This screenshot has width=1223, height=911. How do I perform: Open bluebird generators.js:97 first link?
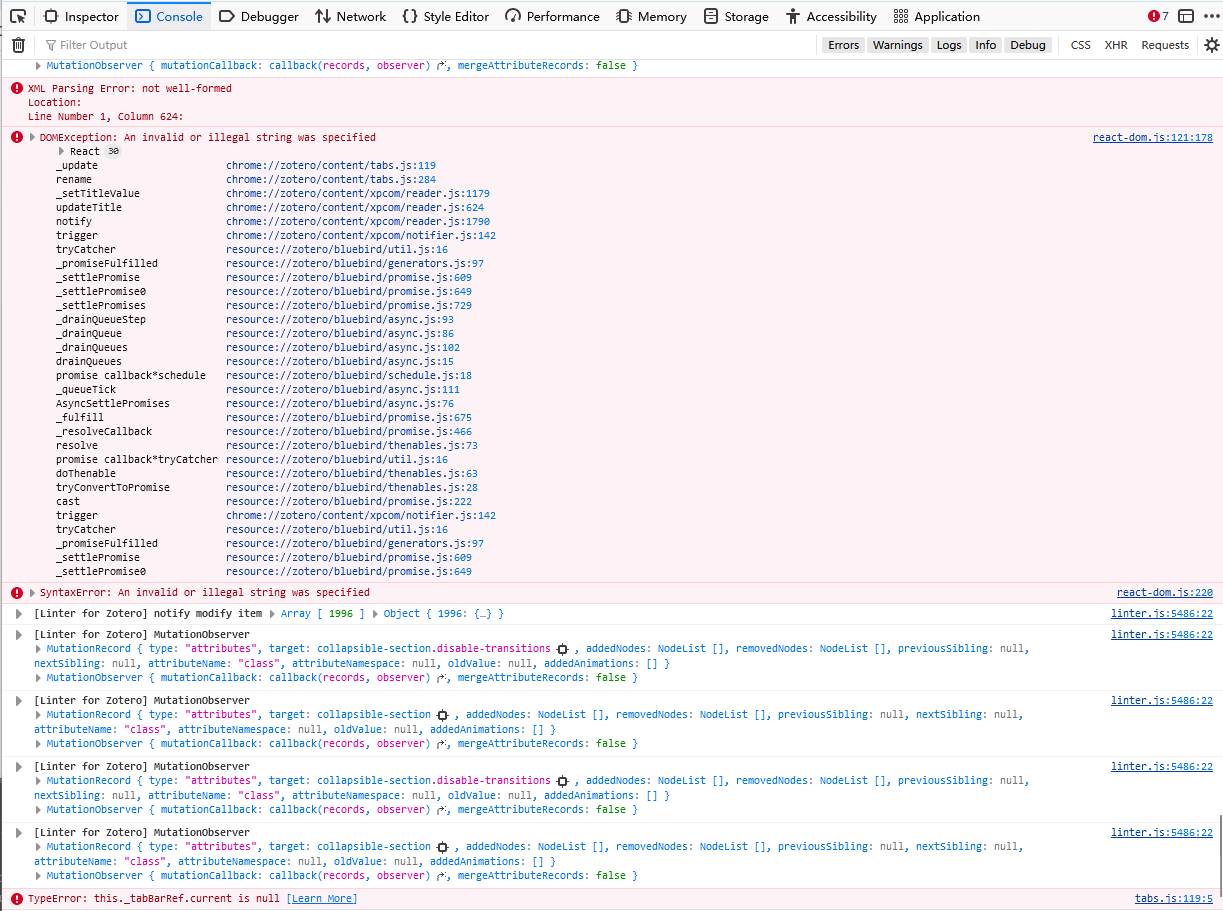coord(355,263)
